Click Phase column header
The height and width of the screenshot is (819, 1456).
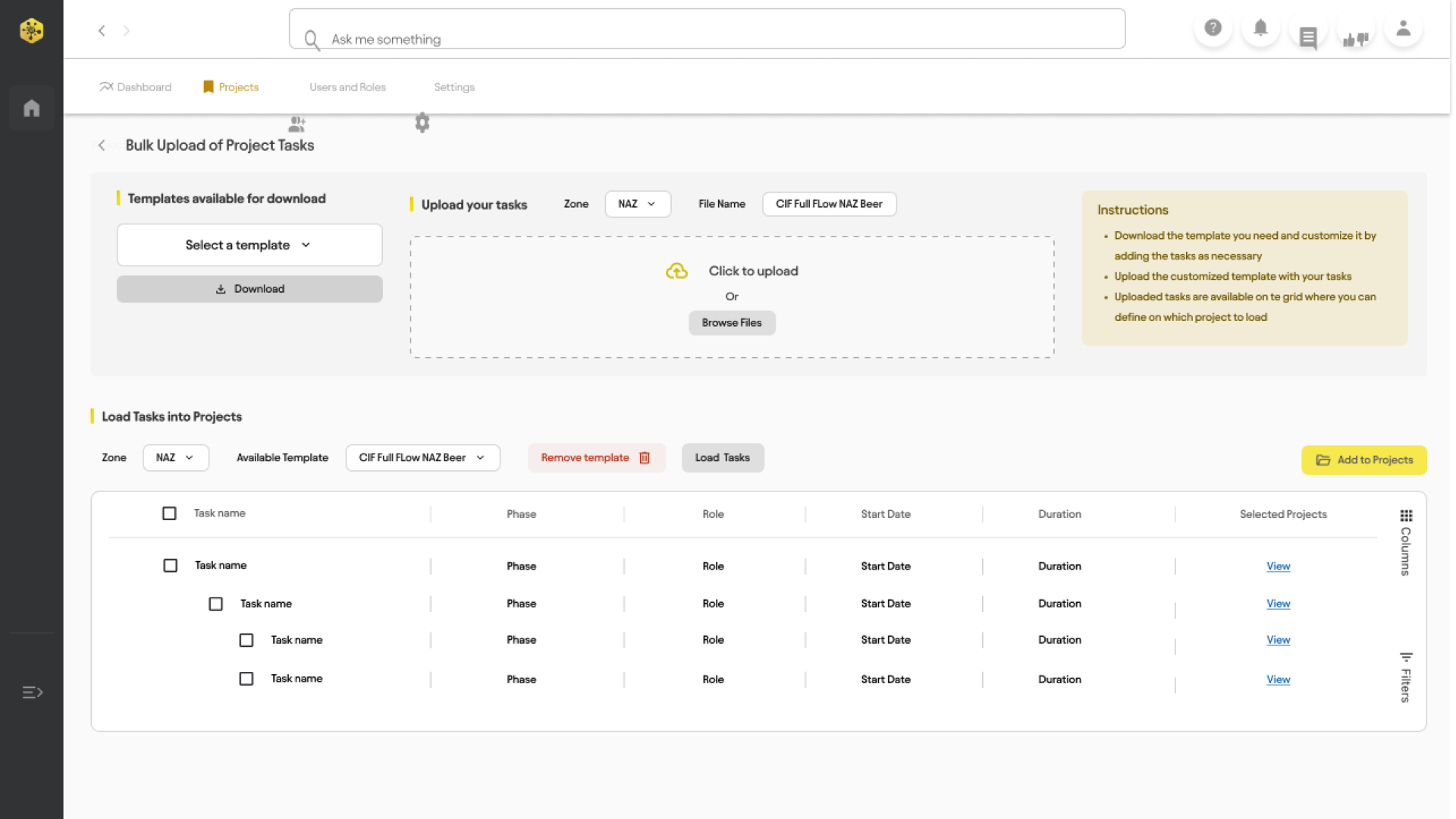(x=522, y=514)
